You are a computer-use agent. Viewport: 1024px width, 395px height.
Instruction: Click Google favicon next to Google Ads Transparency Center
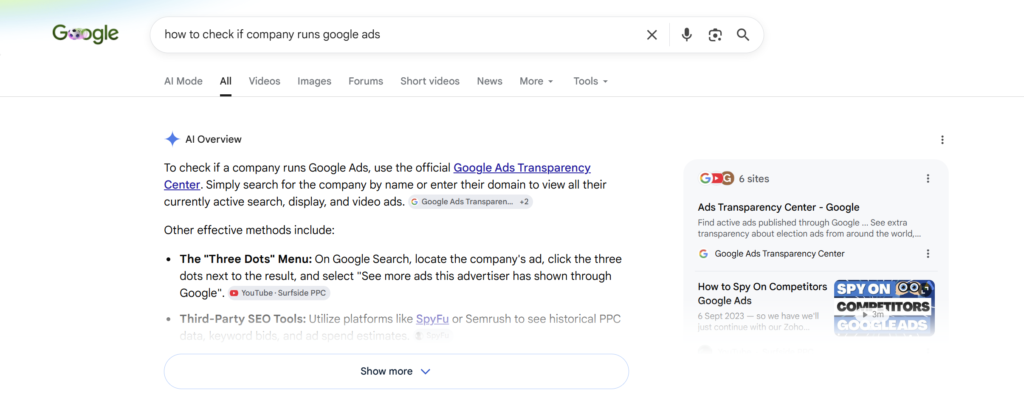point(703,254)
